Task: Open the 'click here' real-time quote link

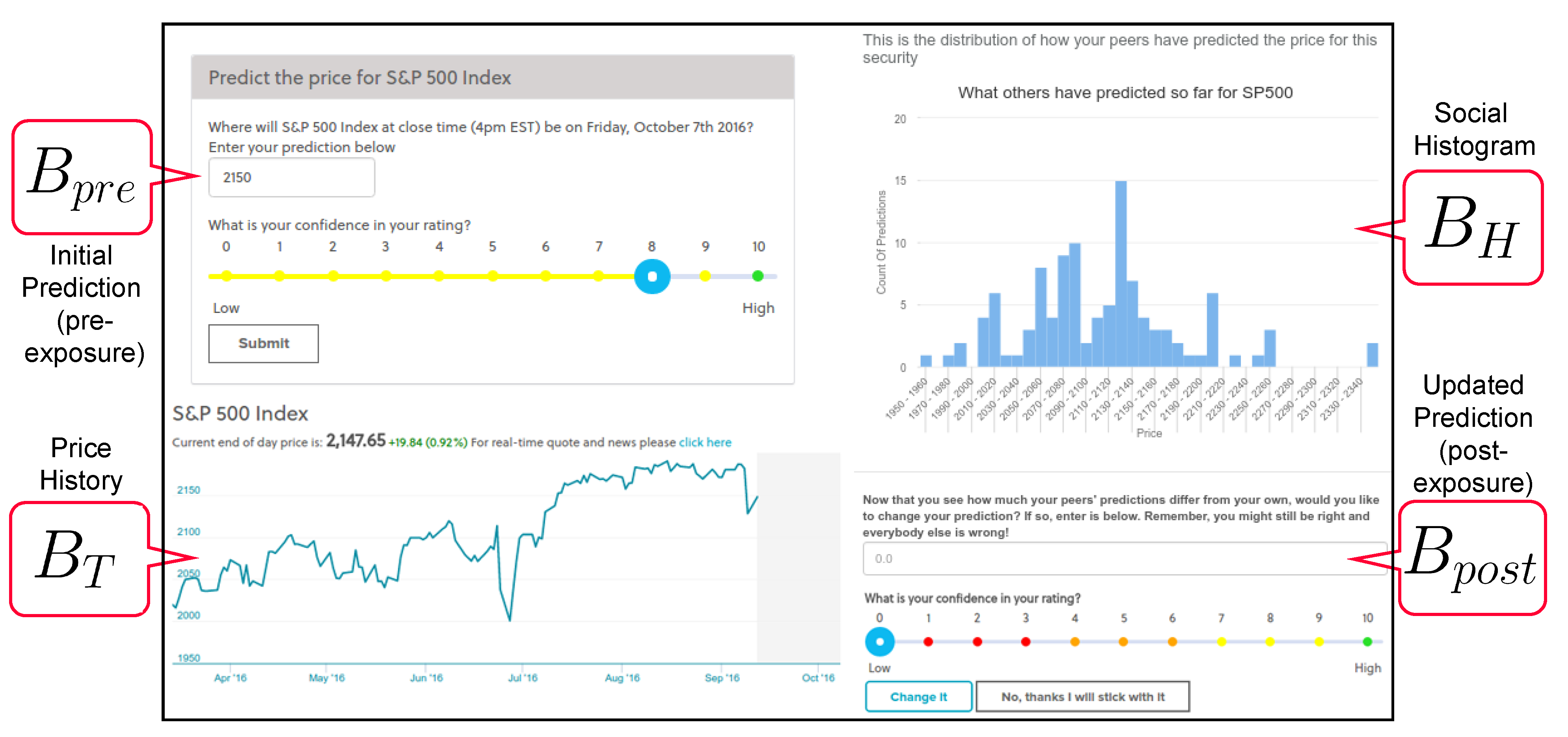Action: 705,443
